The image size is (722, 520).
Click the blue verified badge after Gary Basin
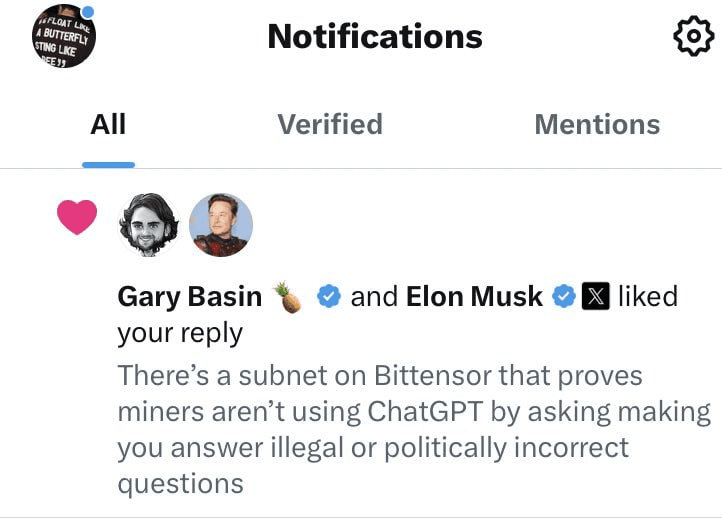coord(329,296)
